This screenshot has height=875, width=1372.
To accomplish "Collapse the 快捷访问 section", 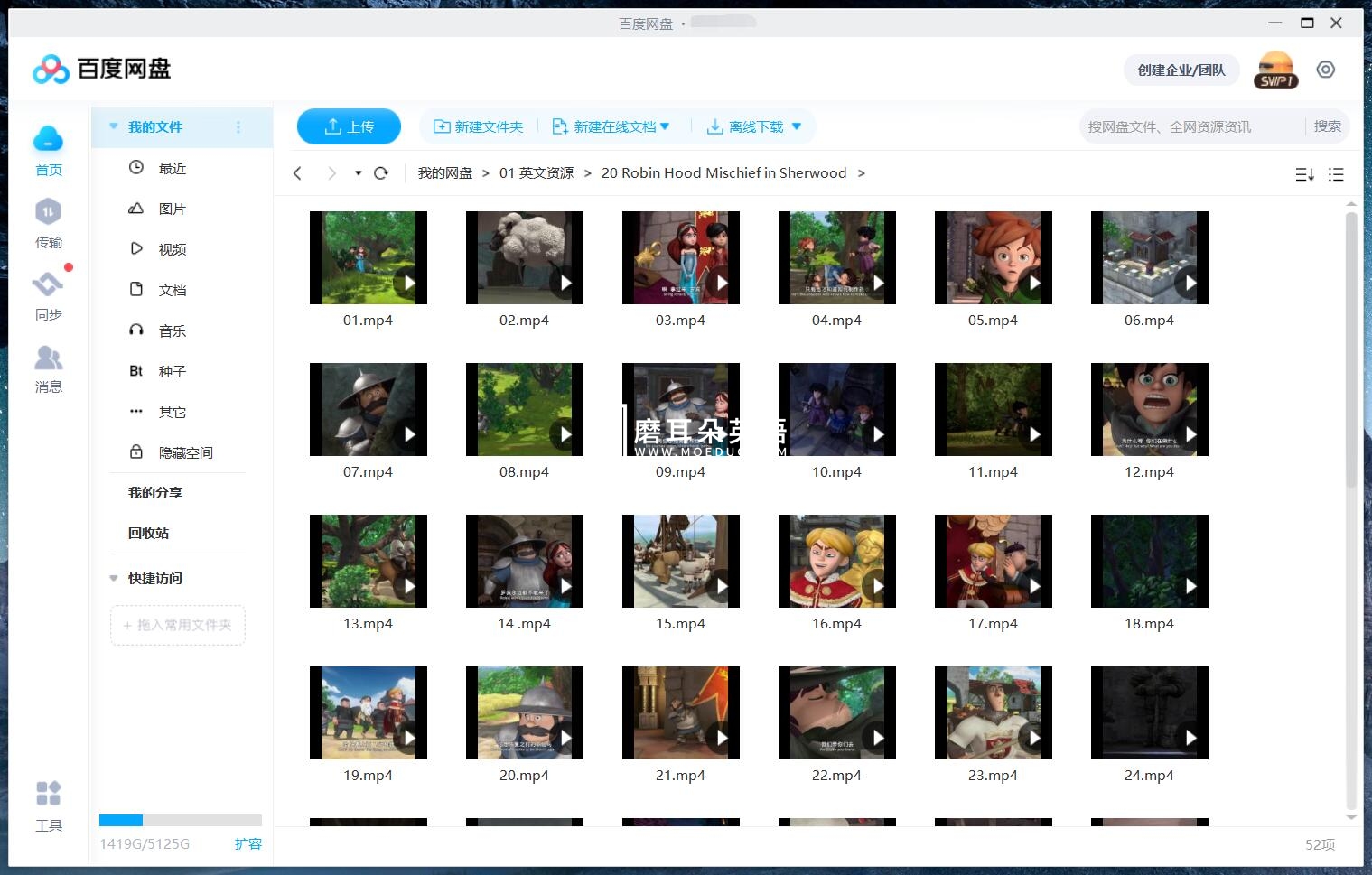I will tap(114, 578).
